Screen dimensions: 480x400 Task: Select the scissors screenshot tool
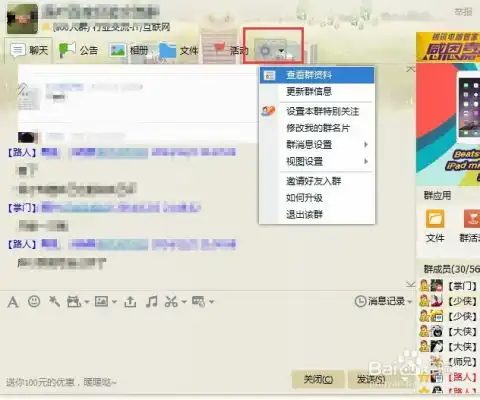tap(171, 302)
